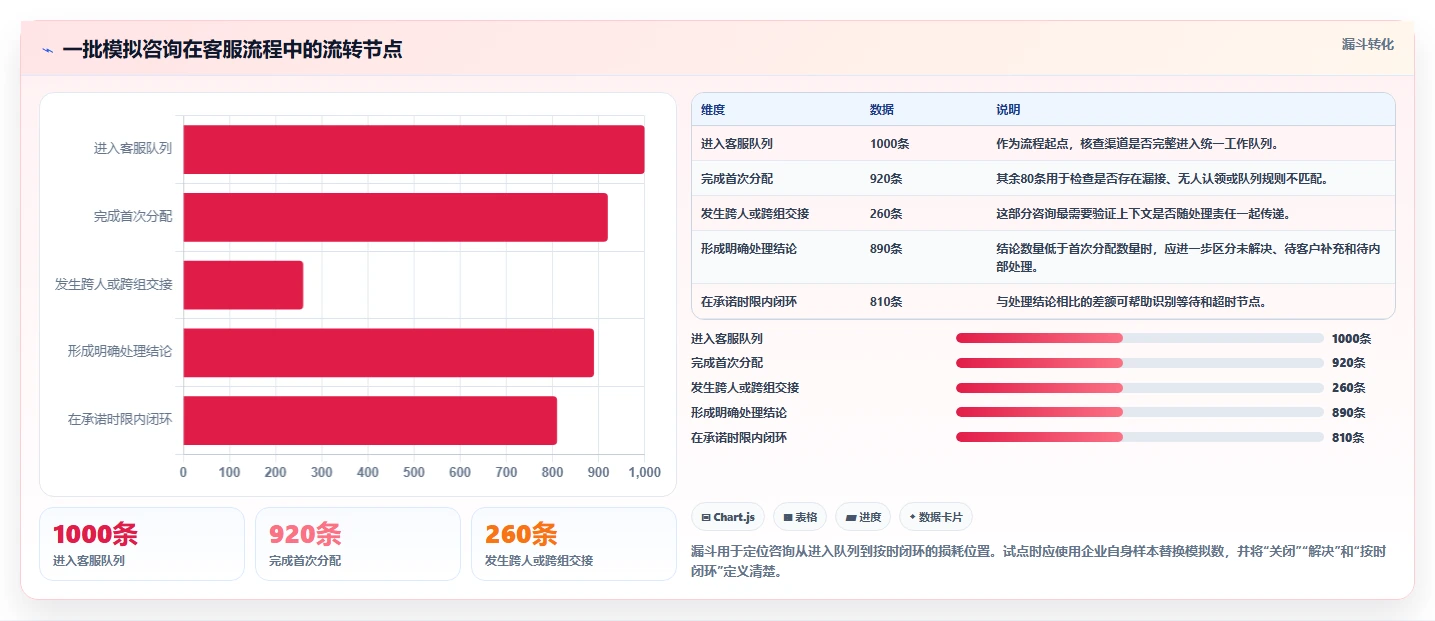This screenshot has width=1435, height=621.
Task: Click the lightning icon beside the title
Action: tap(47, 50)
